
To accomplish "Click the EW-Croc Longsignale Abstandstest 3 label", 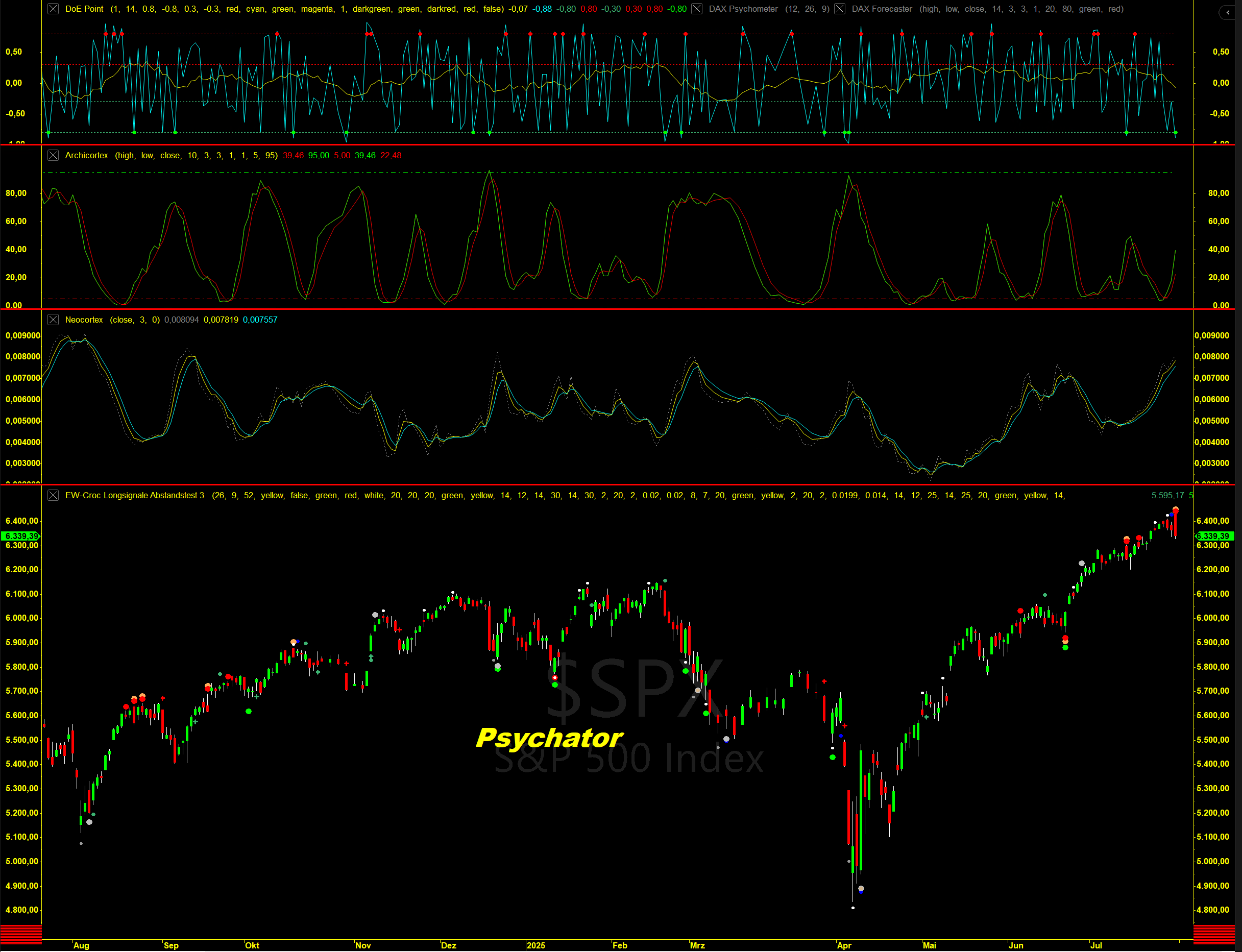I will click(x=134, y=495).
